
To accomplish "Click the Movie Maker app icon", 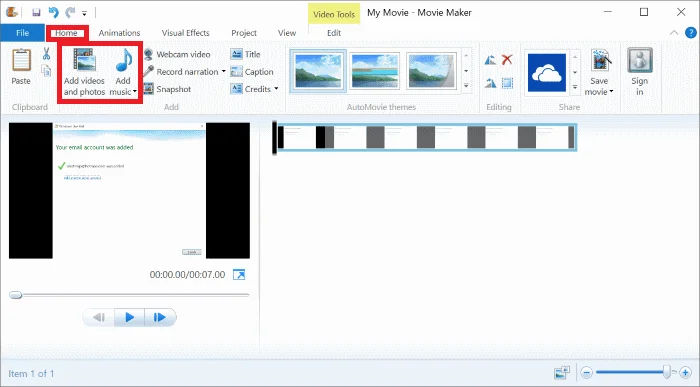I will click(x=12, y=12).
